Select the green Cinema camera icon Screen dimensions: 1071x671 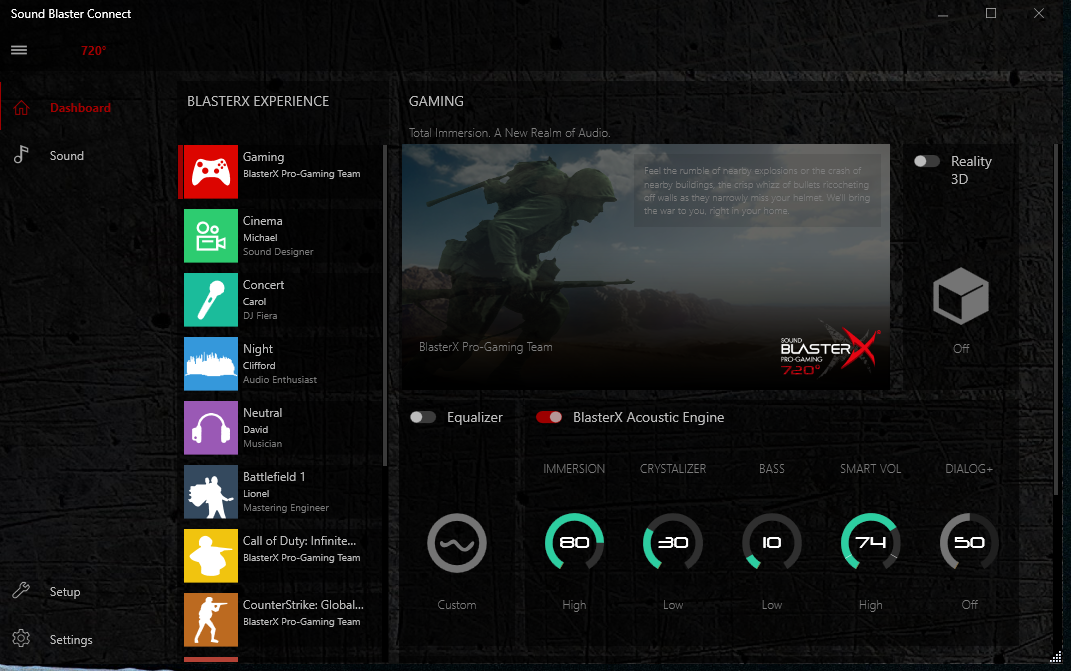[211, 236]
